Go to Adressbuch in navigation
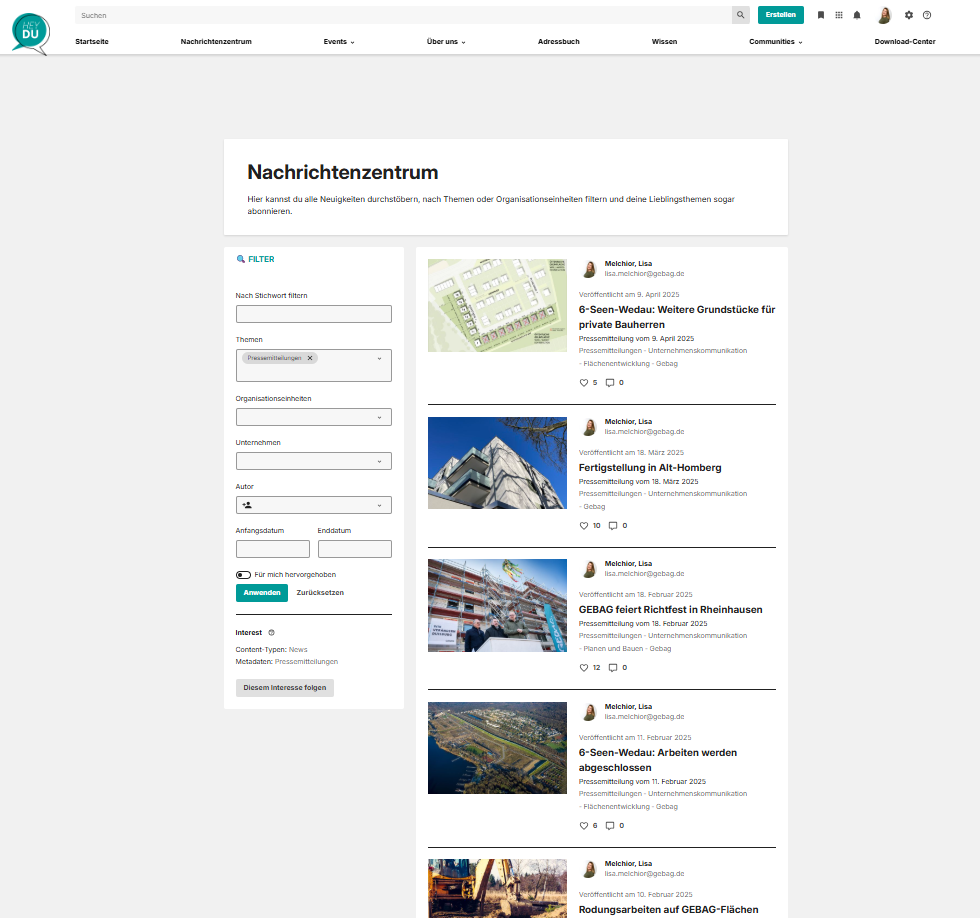 [558, 42]
